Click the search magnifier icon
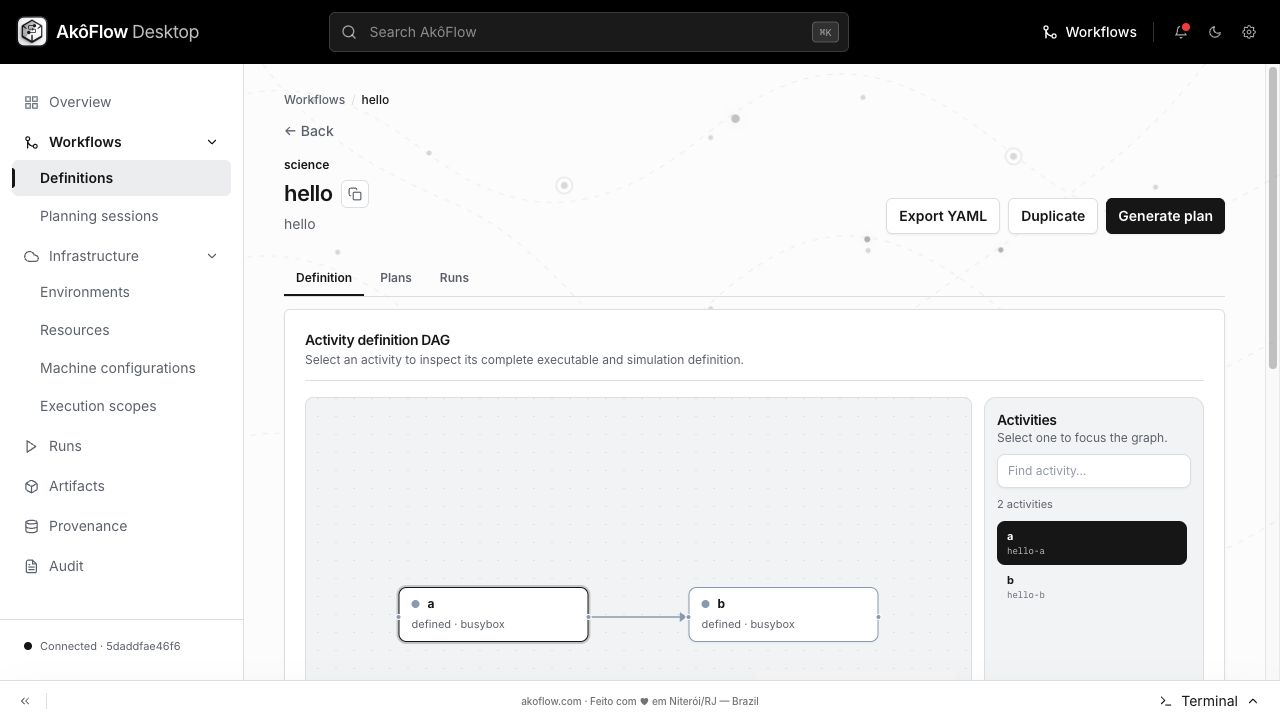Viewport: 1280px width, 720px height. (349, 32)
